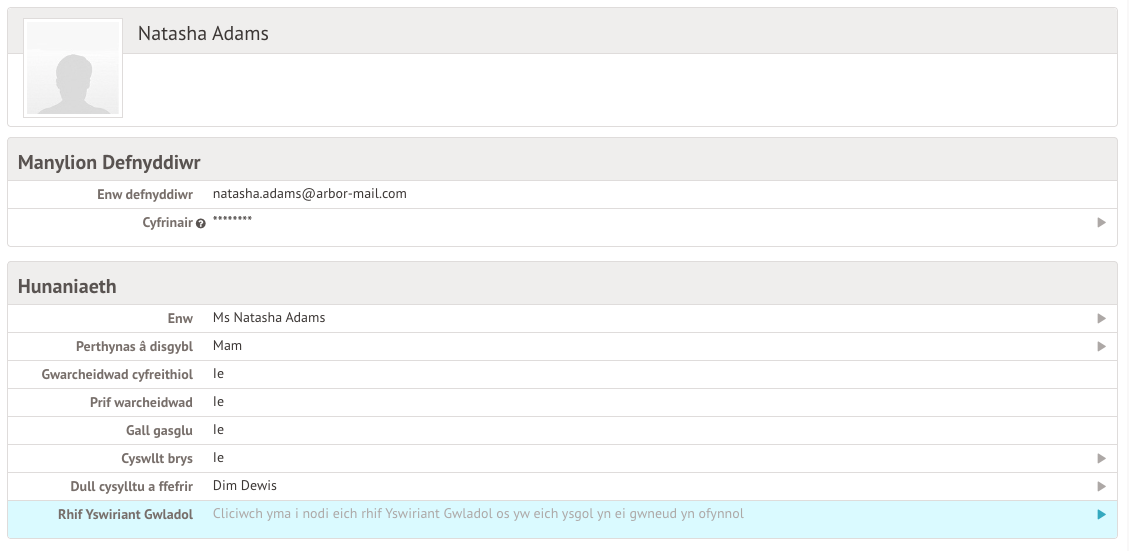Open the Perthynas â disgybl row arrow

[x=1101, y=346]
